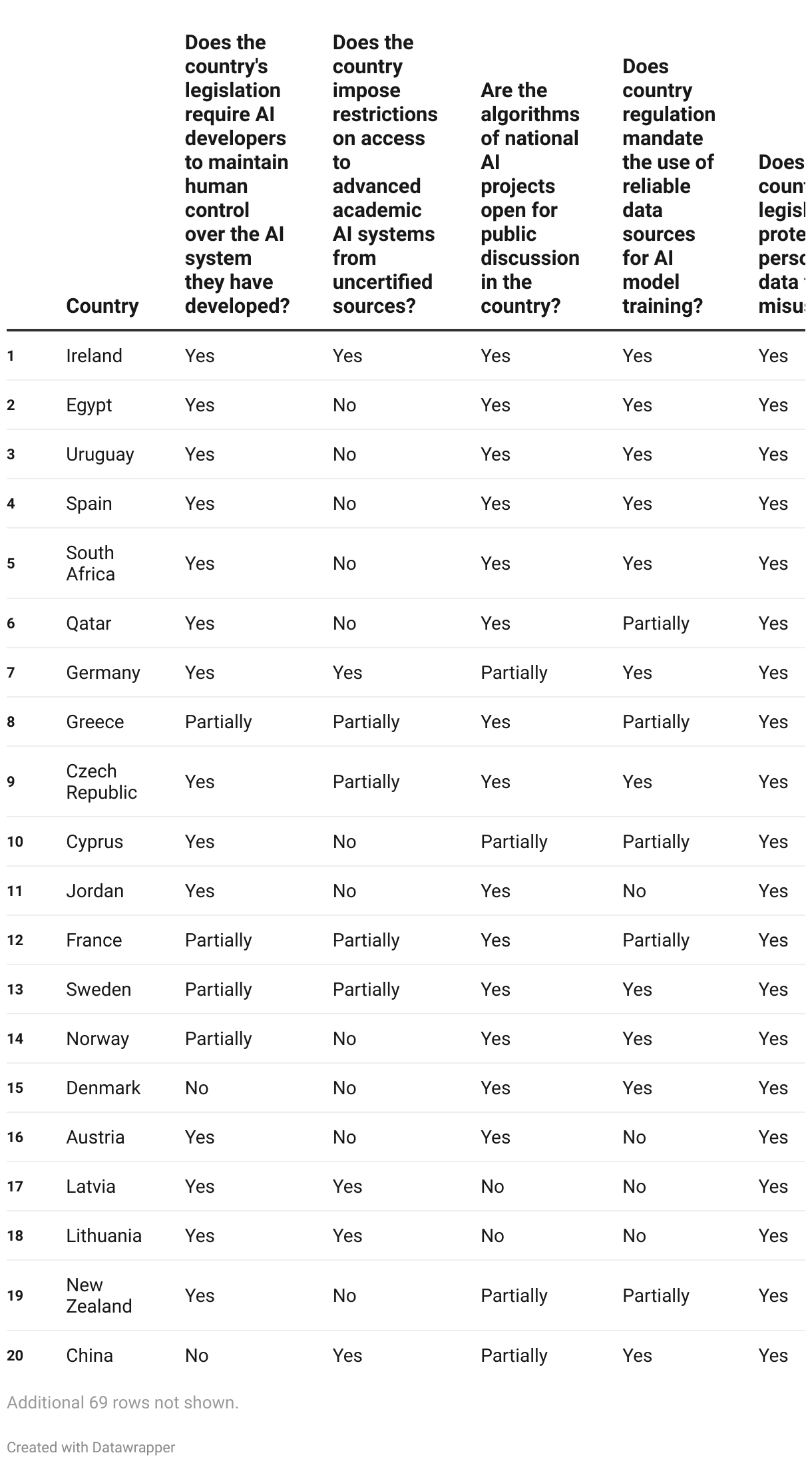The width and height of the screenshot is (812, 1463).
Task: Click the Czech Republic country cell
Action: 101,781
